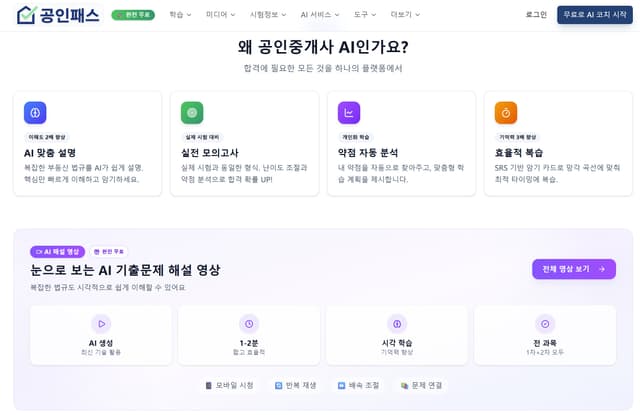
Task: Click the brain icon above 시각 학습
Action: click(x=397, y=324)
